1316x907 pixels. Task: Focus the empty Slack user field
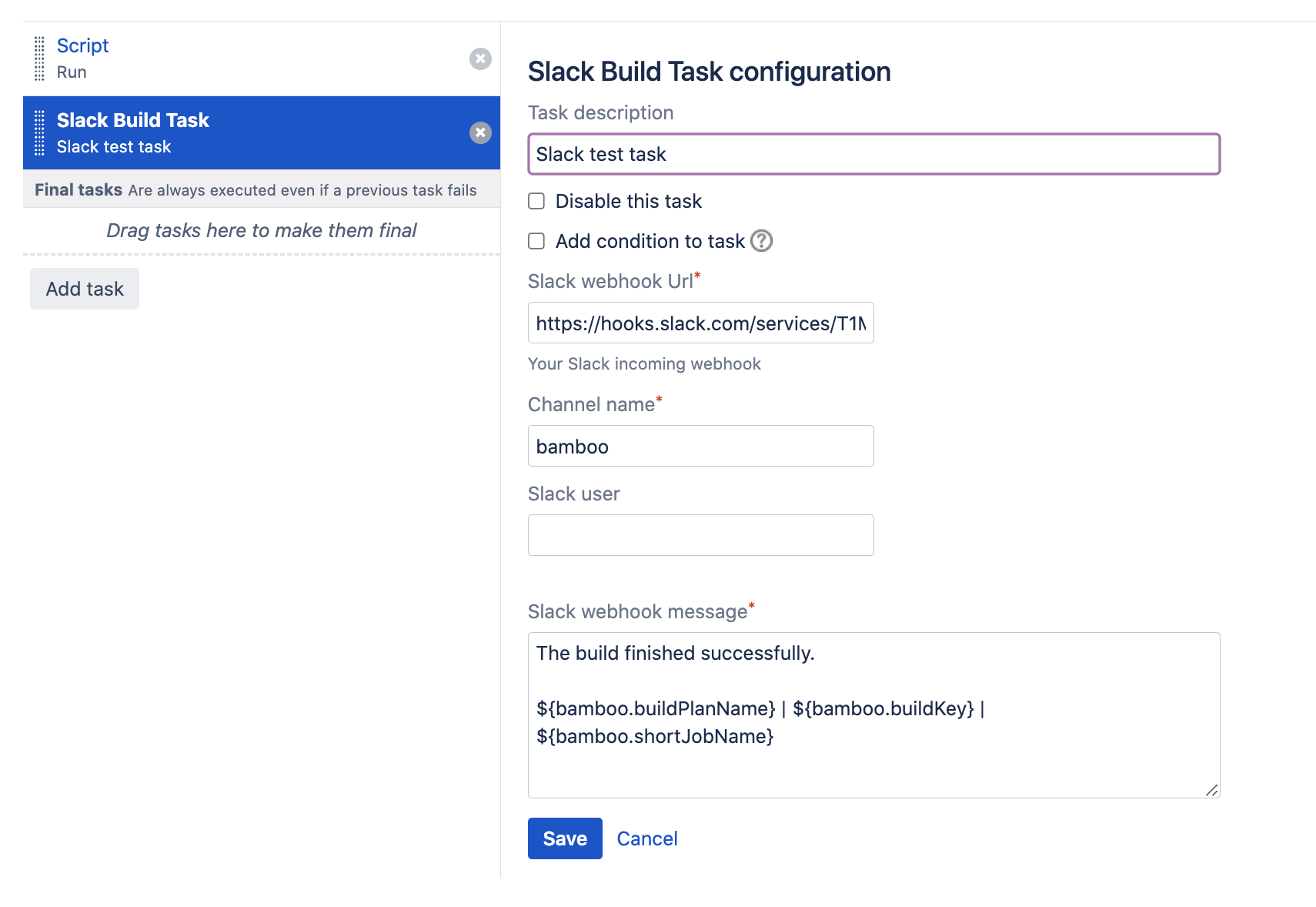[x=700, y=535]
